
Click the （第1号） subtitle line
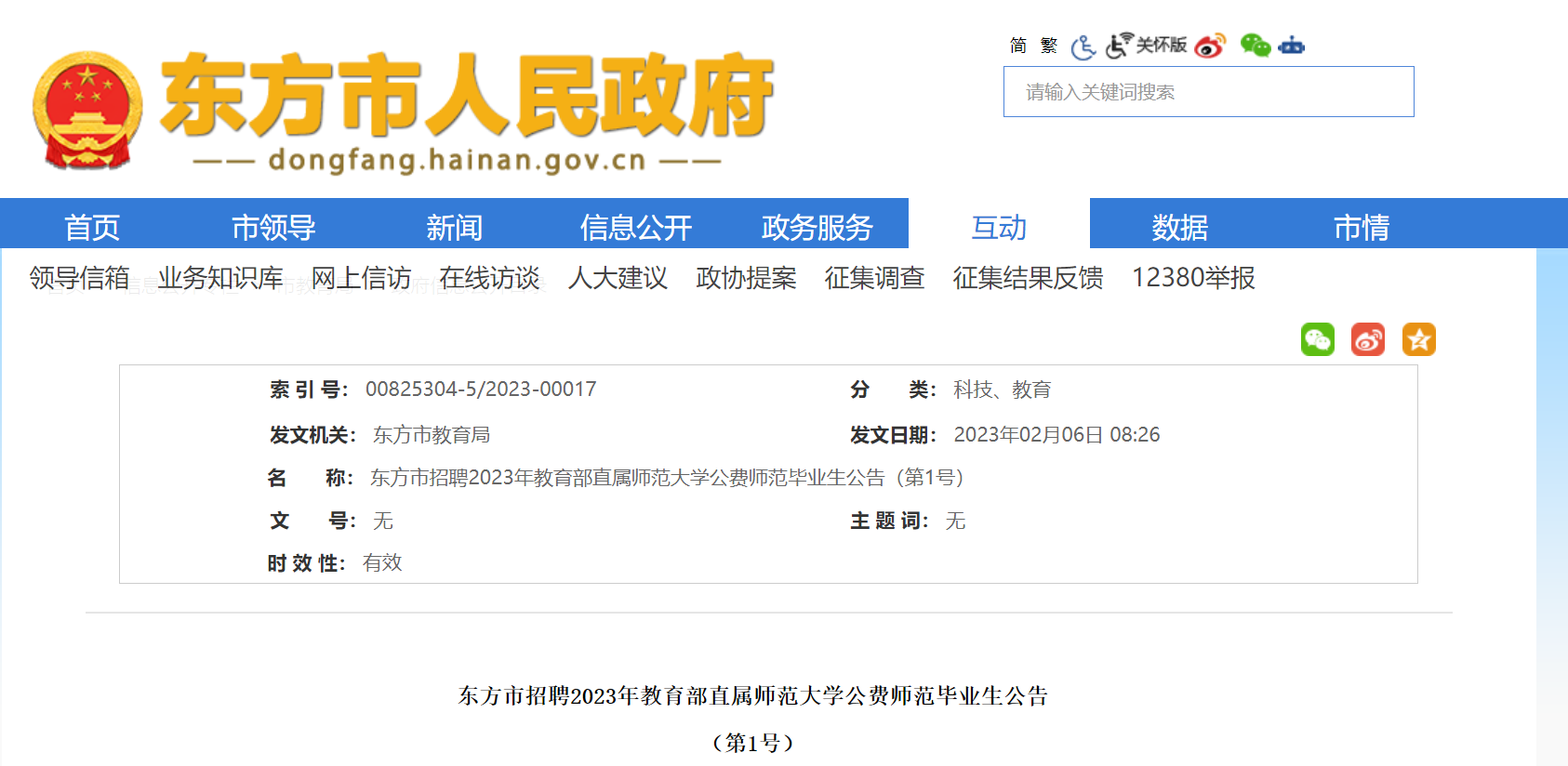[753, 743]
